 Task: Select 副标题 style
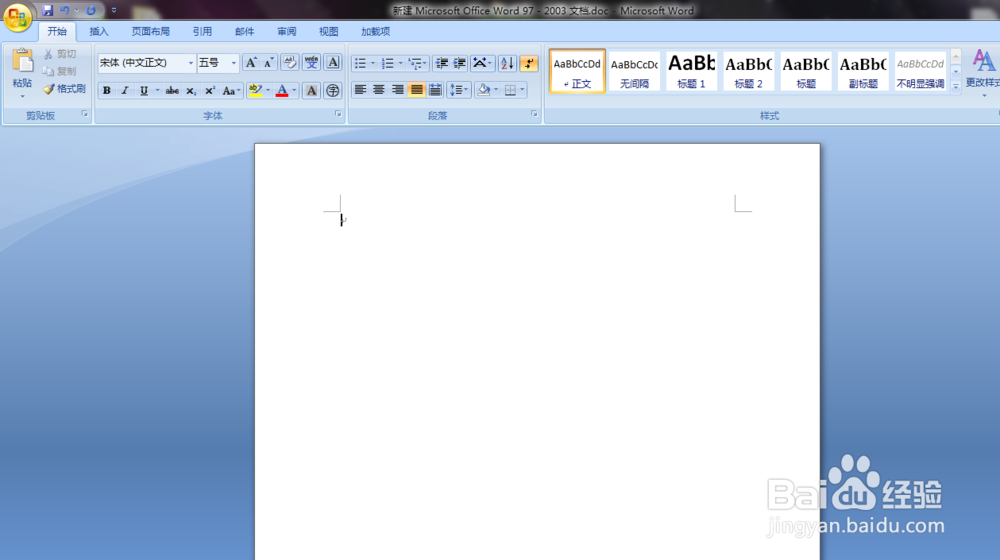pyautogui.click(x=863, y=71)
